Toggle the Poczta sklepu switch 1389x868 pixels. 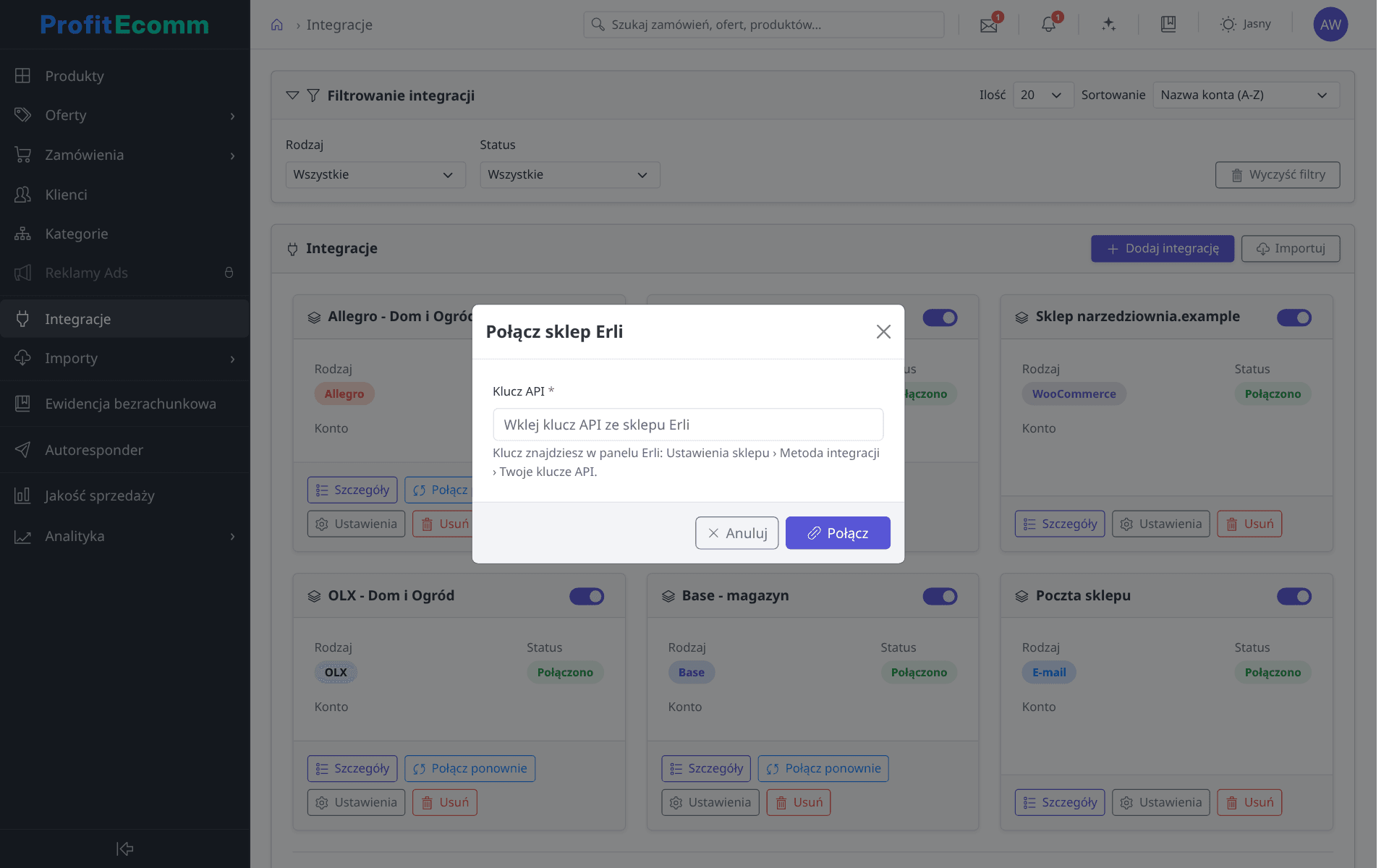[1294, 596]
